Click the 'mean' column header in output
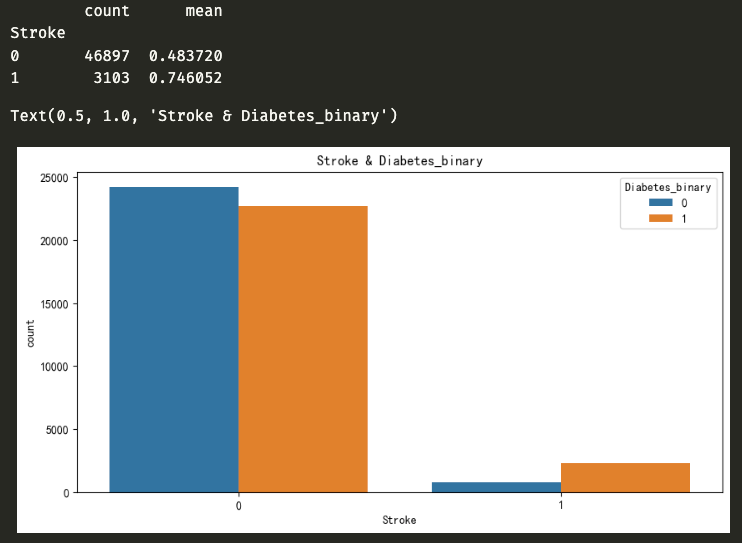The height and width of the screenshot is (543, 742). [x=203, y=11]
